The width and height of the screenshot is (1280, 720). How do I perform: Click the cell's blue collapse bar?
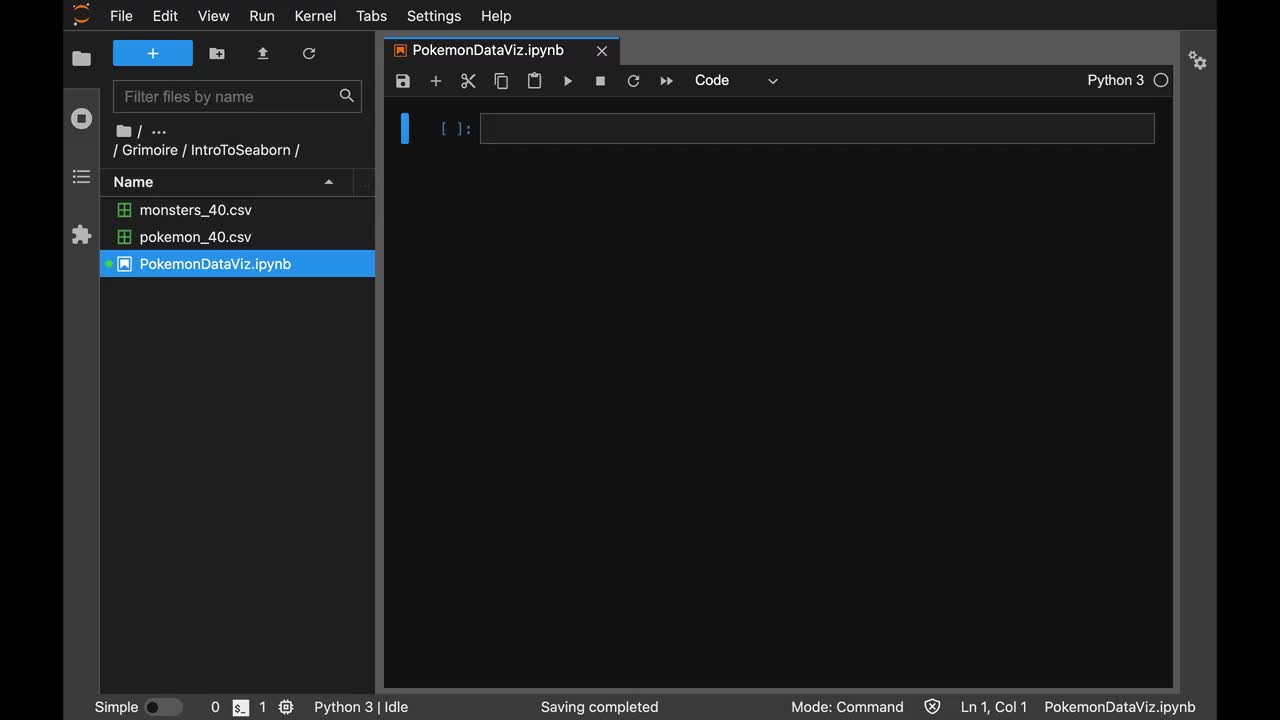(x=405, y=128)
